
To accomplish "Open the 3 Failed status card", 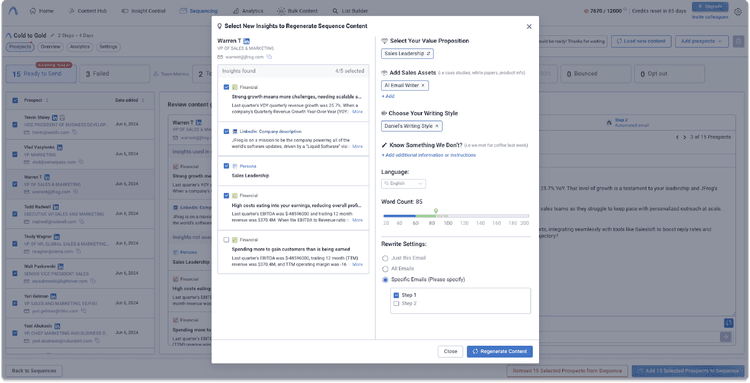I will click(114, 74).
